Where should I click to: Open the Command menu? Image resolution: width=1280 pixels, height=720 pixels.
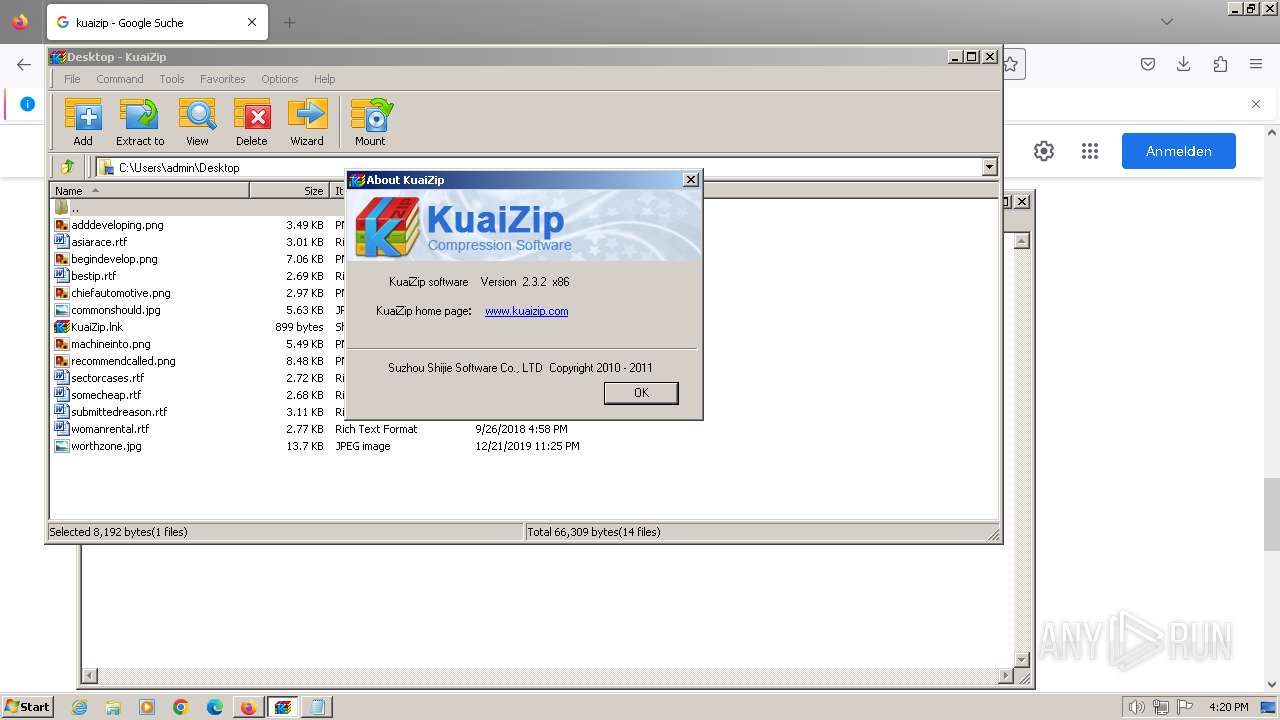click(120, 79)
